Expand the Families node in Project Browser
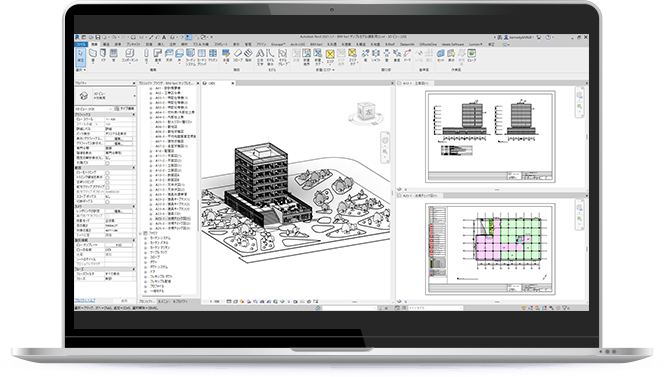Image resolution: width=664 pixels, height=377 pixels. (x=141, y=233)
